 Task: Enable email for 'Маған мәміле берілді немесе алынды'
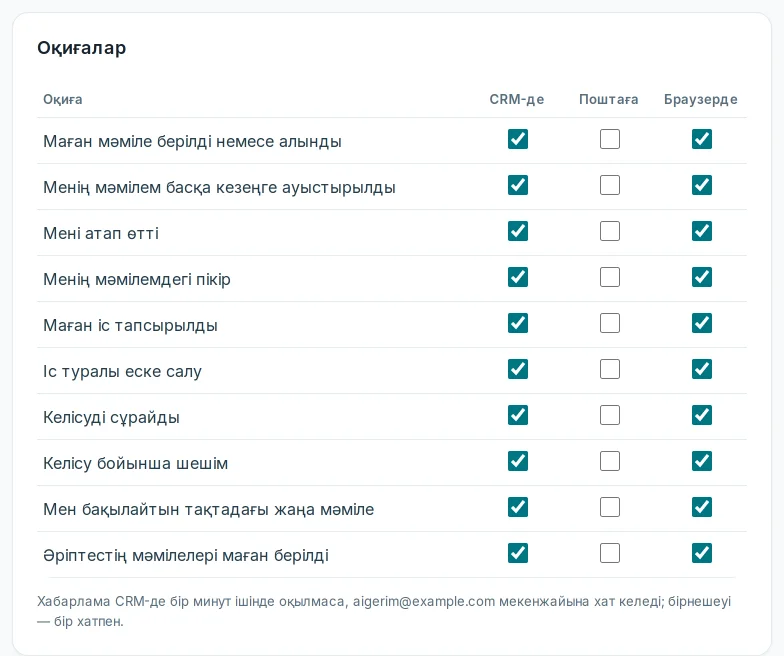pyautogui.click(x=610, y=139)
